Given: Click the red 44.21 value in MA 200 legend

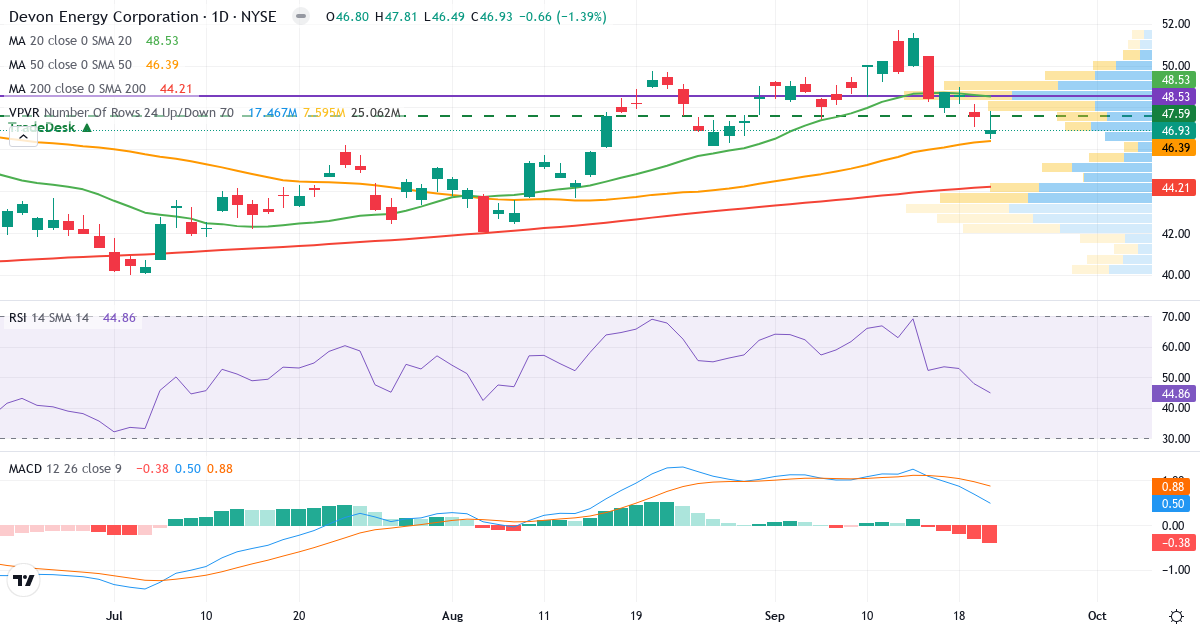Looking at the screenshot, I should [175, 88].
